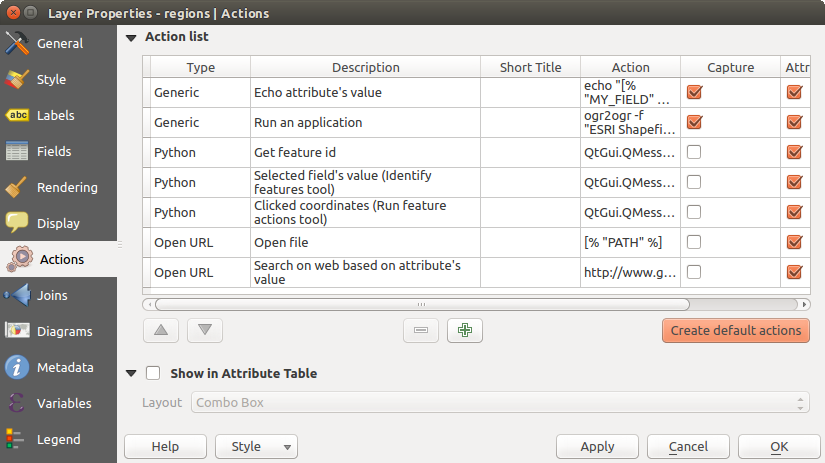Enable Capture for Get feature id
Screen dimensions: 825x463
coord(694,153)
